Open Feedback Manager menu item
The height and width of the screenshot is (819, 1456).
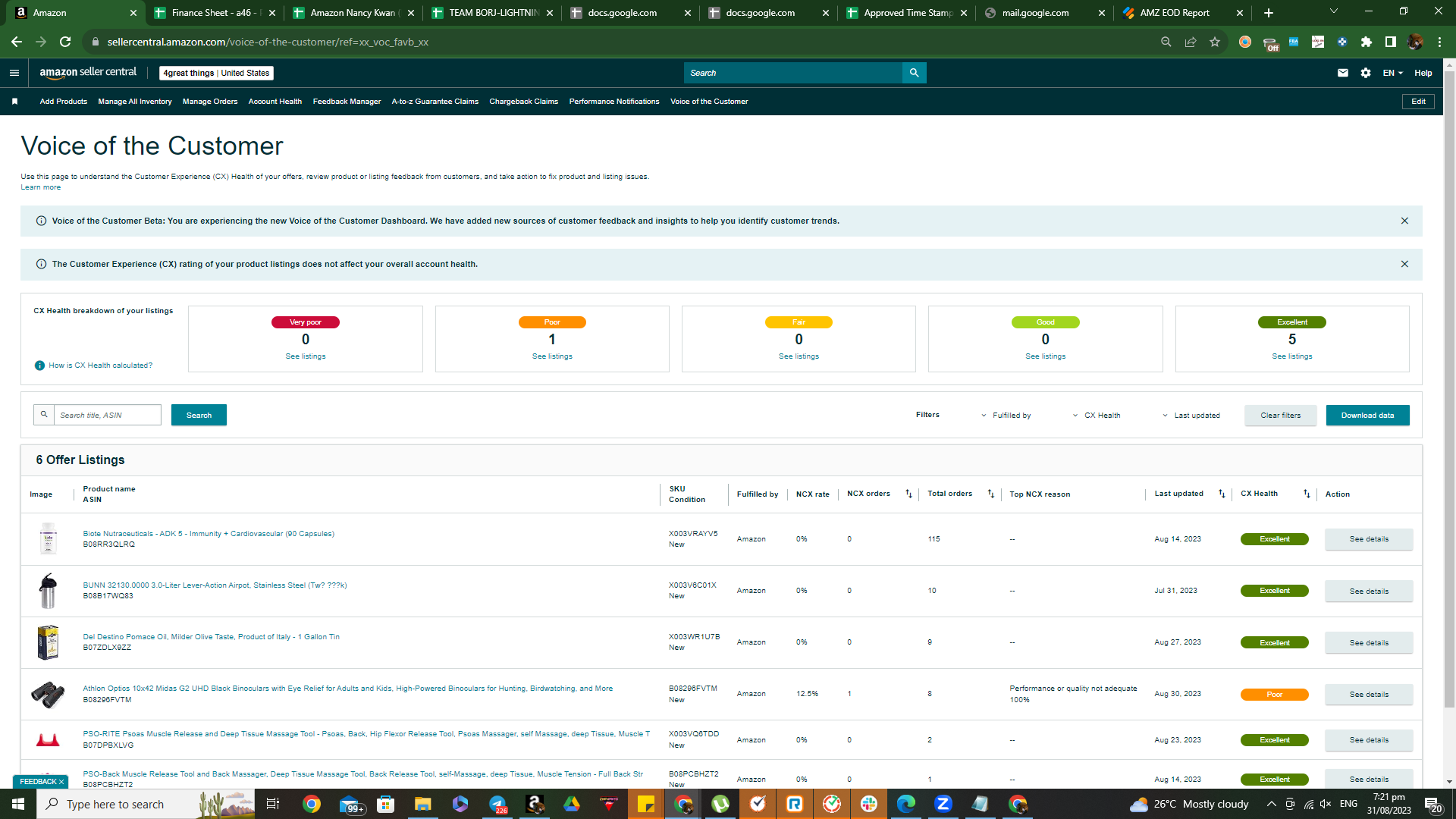click(x=347, y=102)
